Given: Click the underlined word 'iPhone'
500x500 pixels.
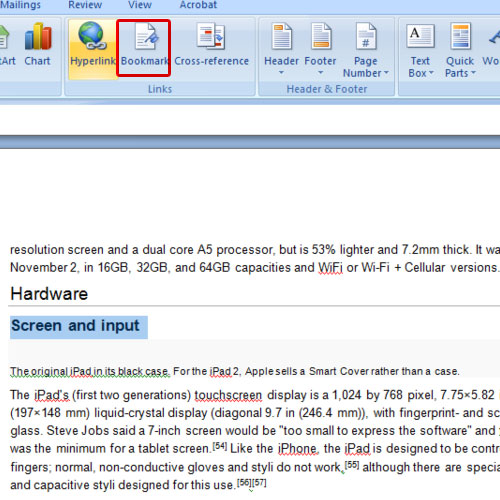Looking at the screenshot, I should (298, 448).
